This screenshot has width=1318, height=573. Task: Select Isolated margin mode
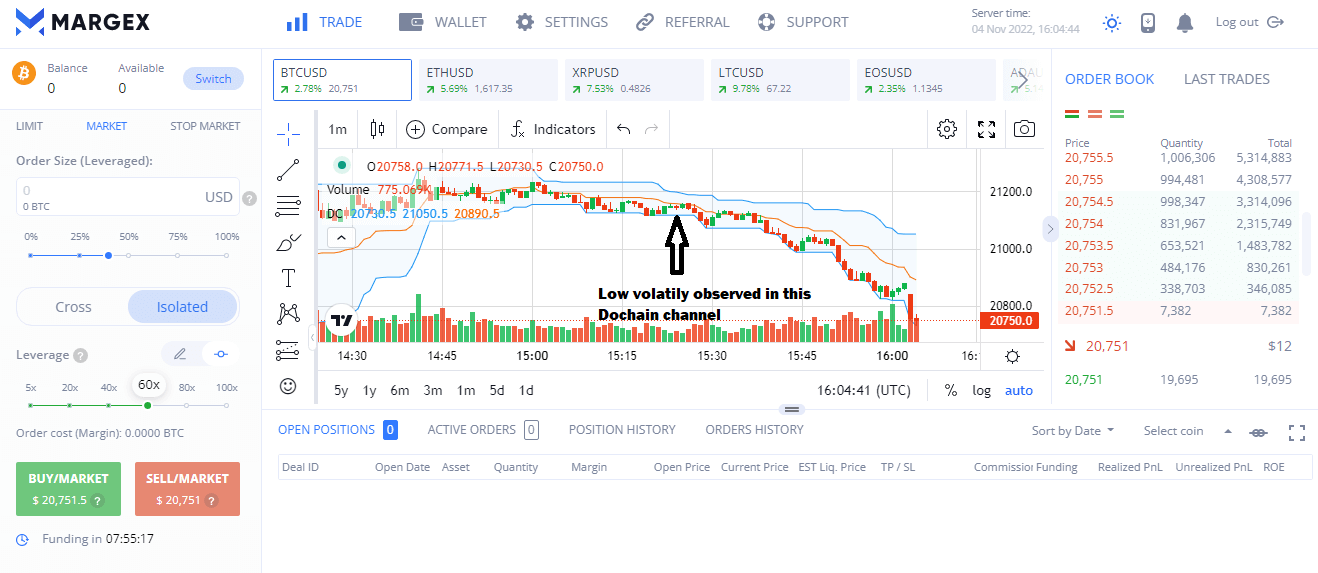point(182,307)
